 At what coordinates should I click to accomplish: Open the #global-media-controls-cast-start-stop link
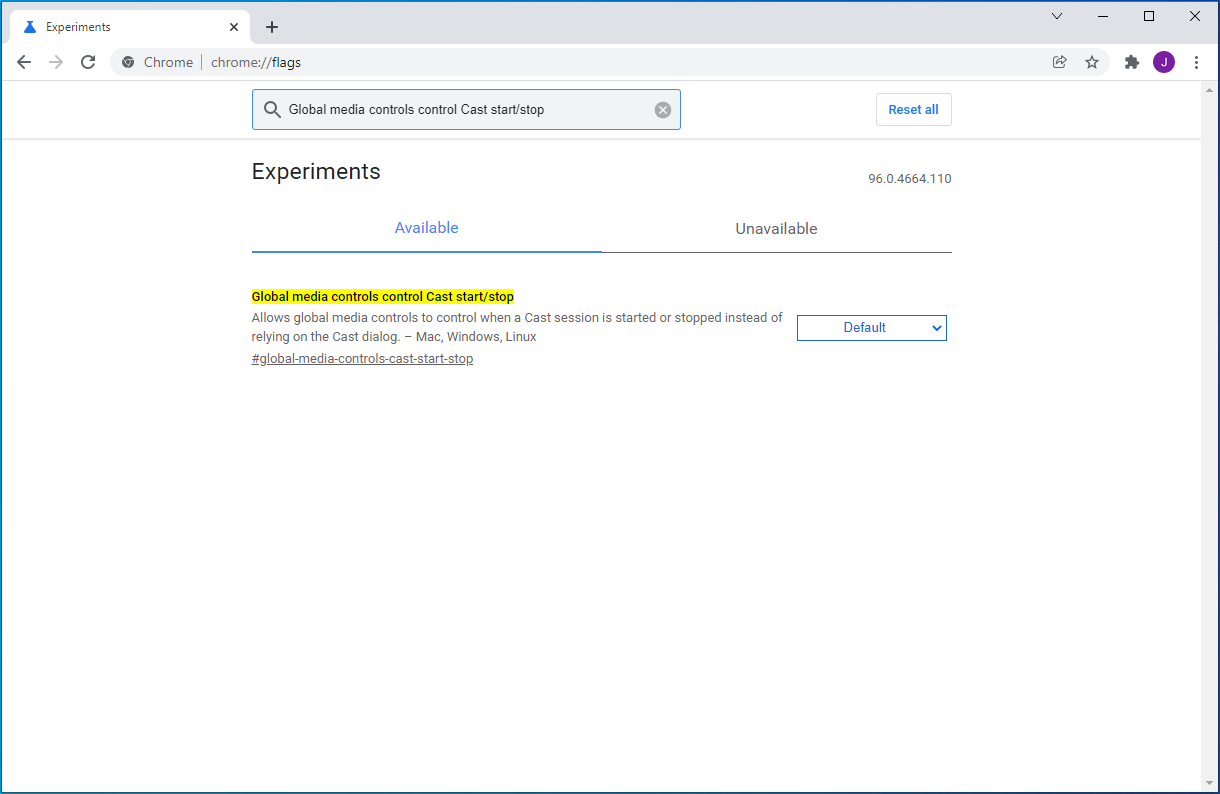(x=362, y=359)
